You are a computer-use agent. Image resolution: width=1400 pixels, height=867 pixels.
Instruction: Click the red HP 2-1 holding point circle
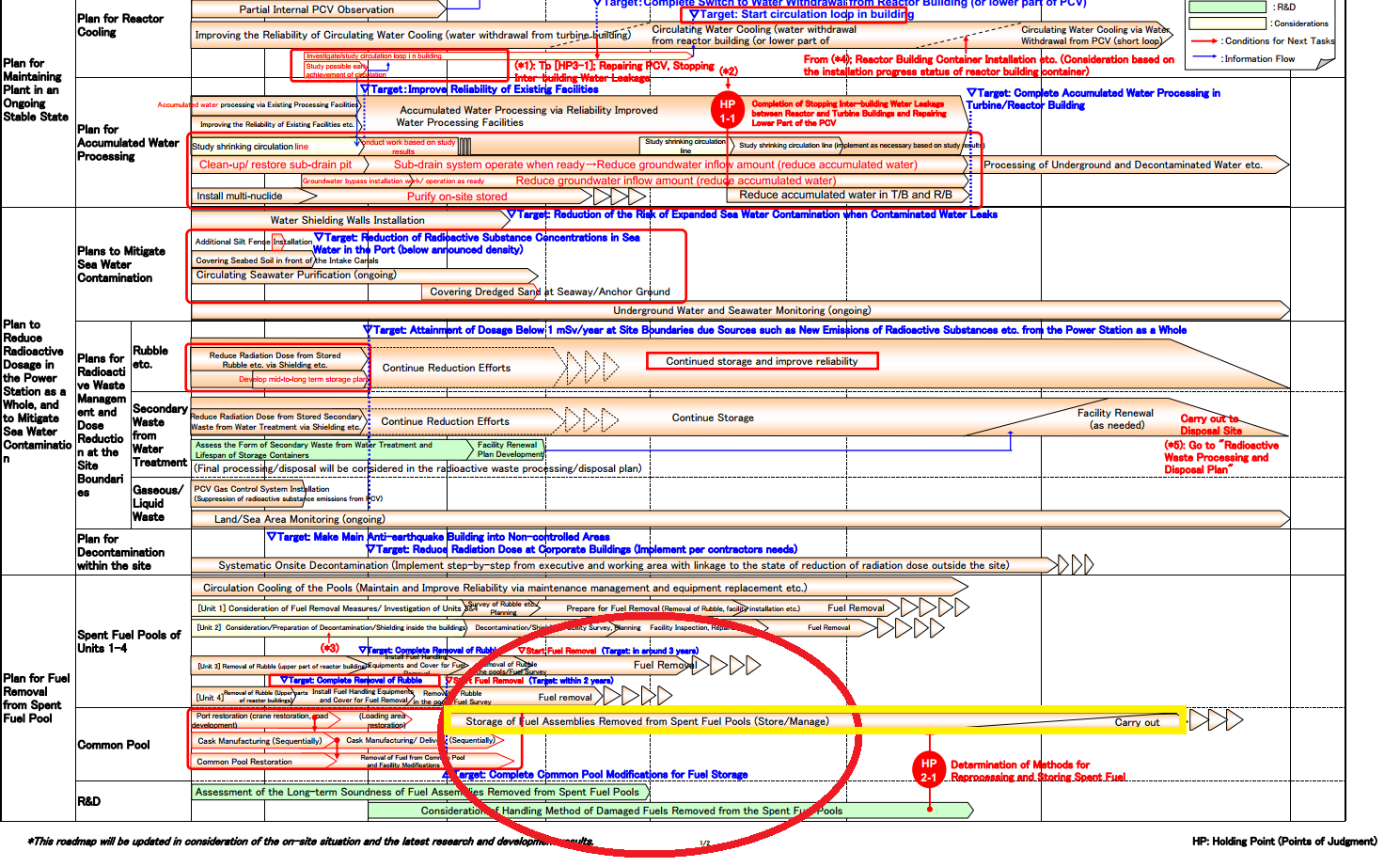coord(929,770)
